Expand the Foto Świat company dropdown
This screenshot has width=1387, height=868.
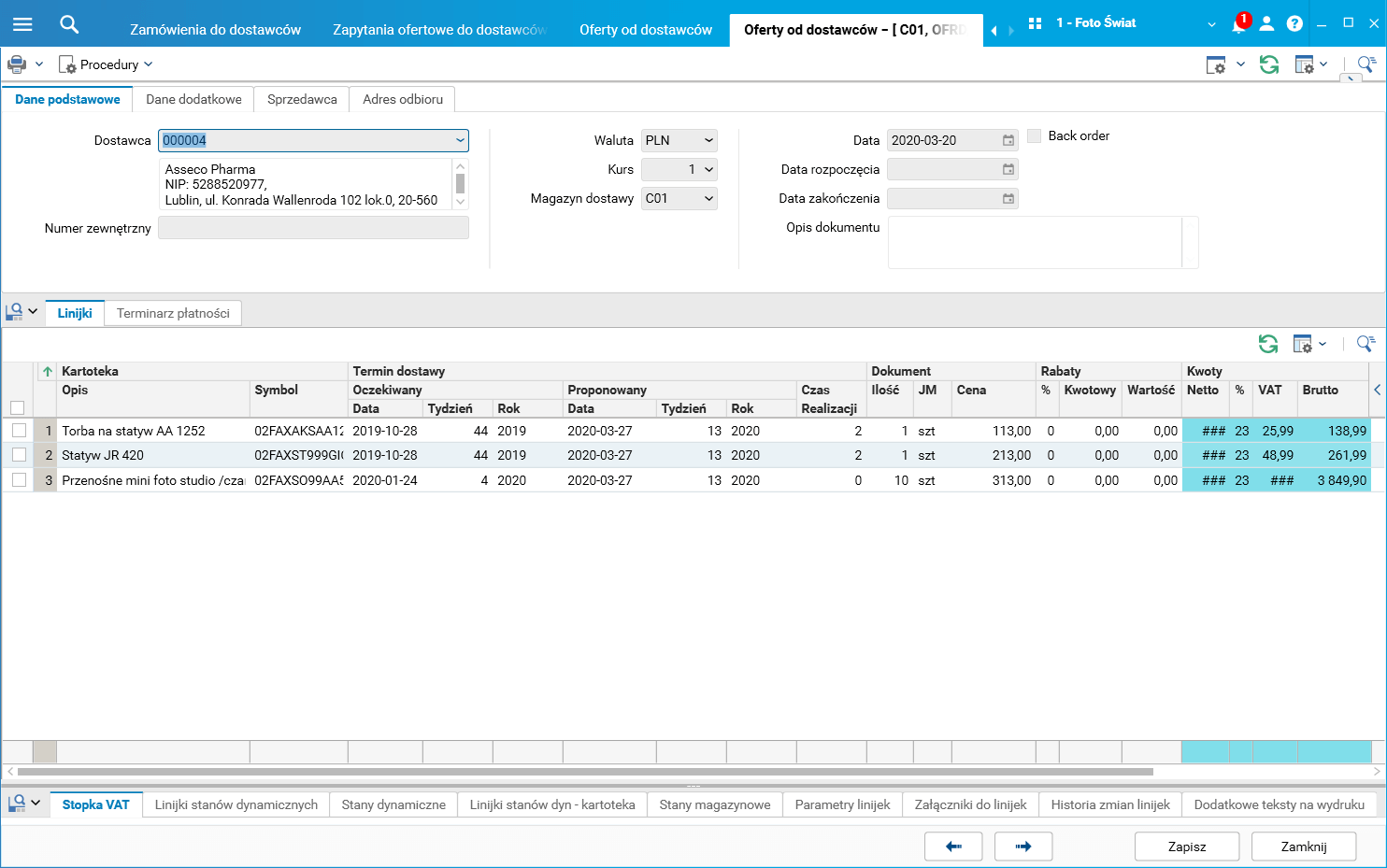(x=1211, y=24)
